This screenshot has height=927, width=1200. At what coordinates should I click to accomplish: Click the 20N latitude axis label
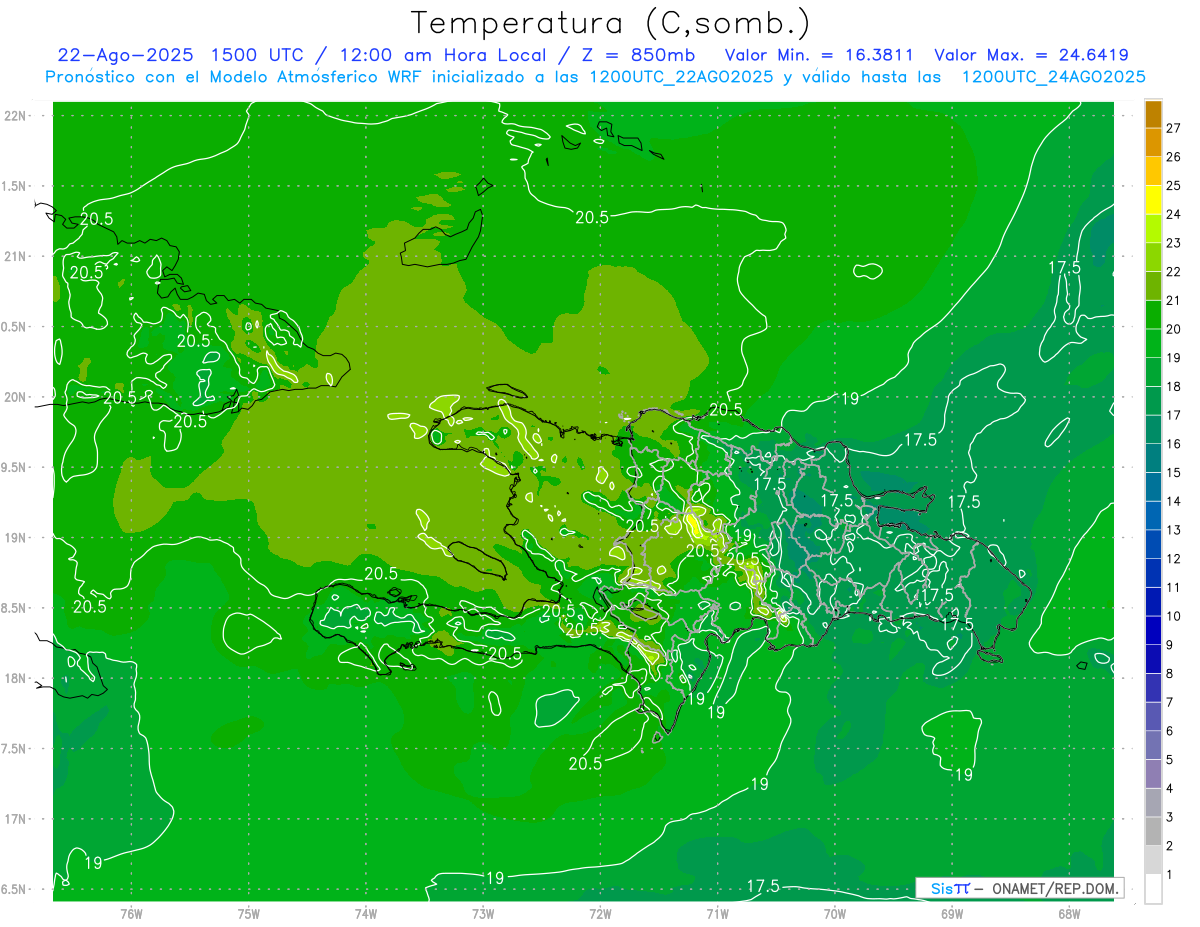click(x=15, y=397)
